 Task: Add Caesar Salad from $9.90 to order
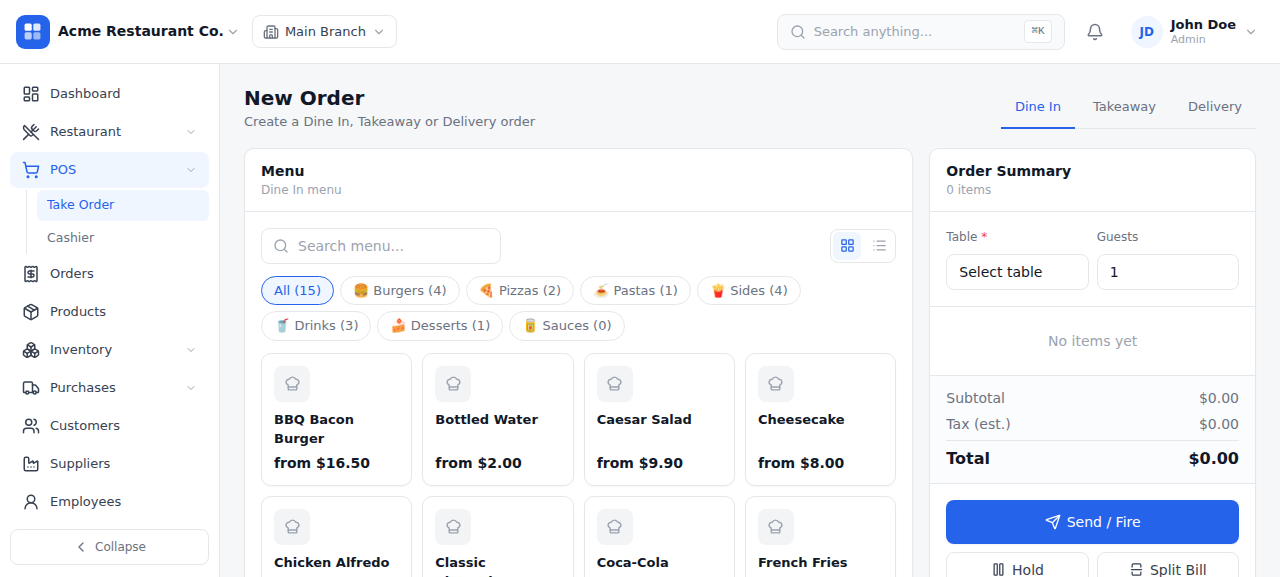tap(659, 419)
